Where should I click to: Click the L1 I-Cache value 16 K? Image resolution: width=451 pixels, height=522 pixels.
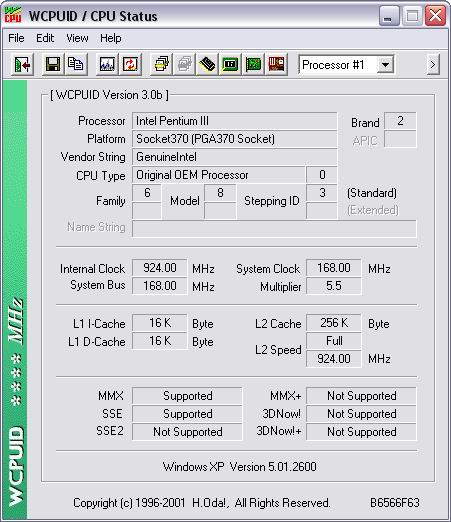pos(160,323)
